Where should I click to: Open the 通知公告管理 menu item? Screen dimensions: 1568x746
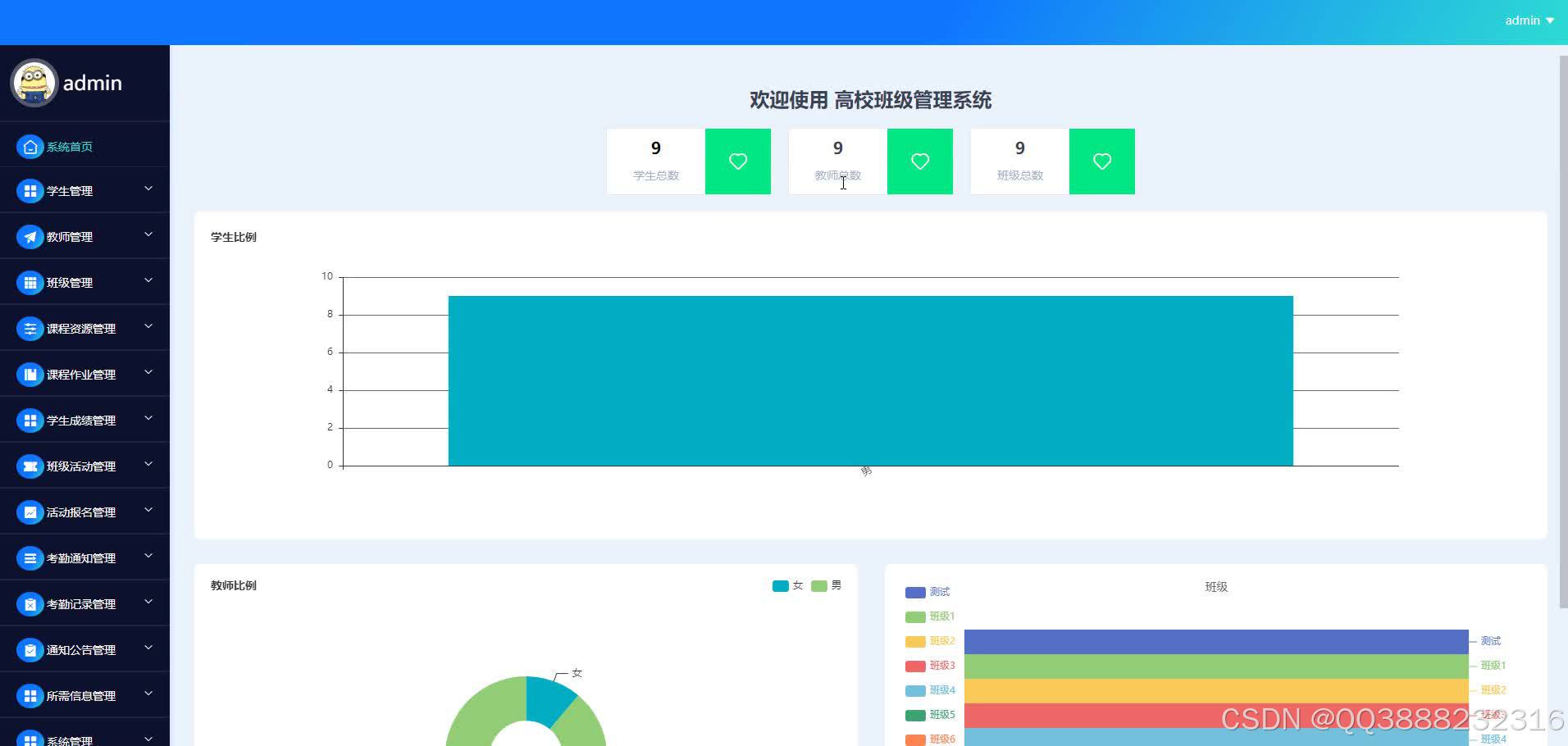point(84,650)
